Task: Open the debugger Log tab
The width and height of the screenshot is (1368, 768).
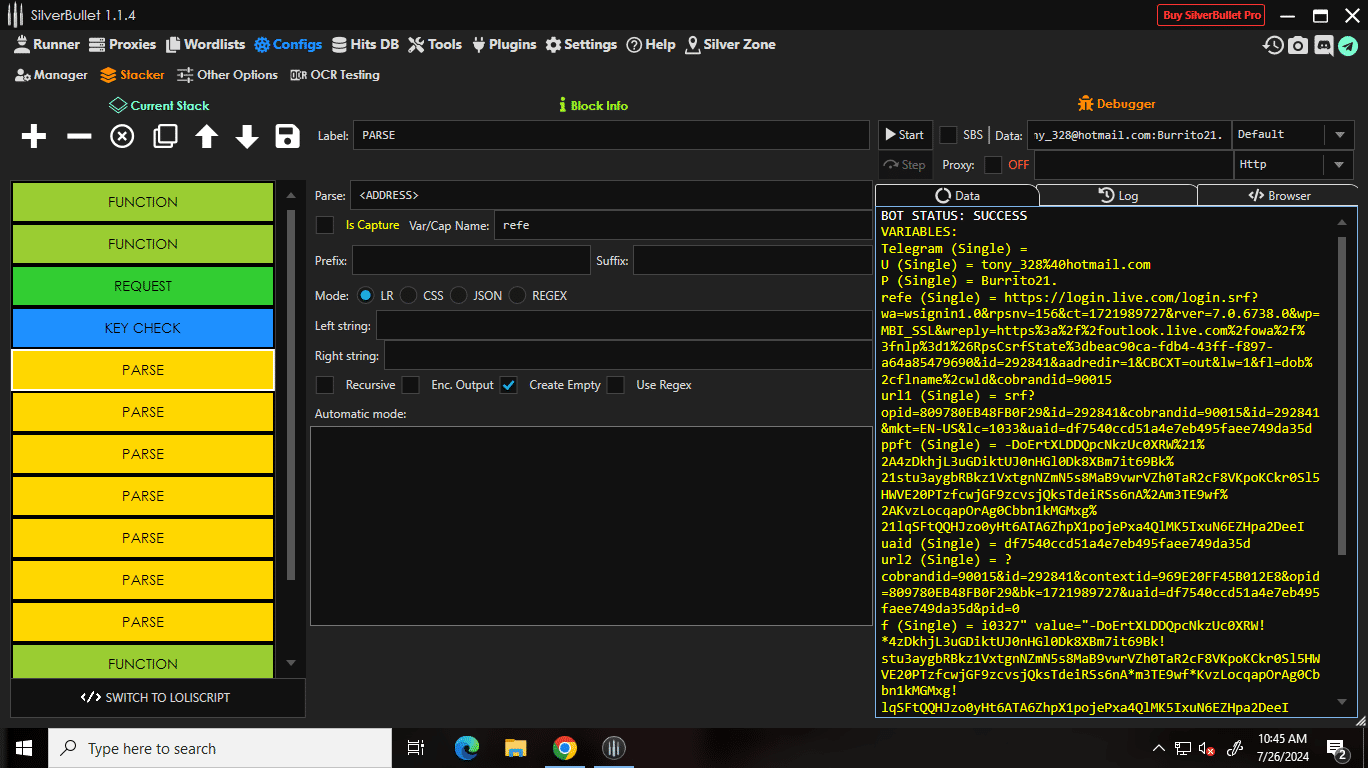Action: tap(1117, 195)
